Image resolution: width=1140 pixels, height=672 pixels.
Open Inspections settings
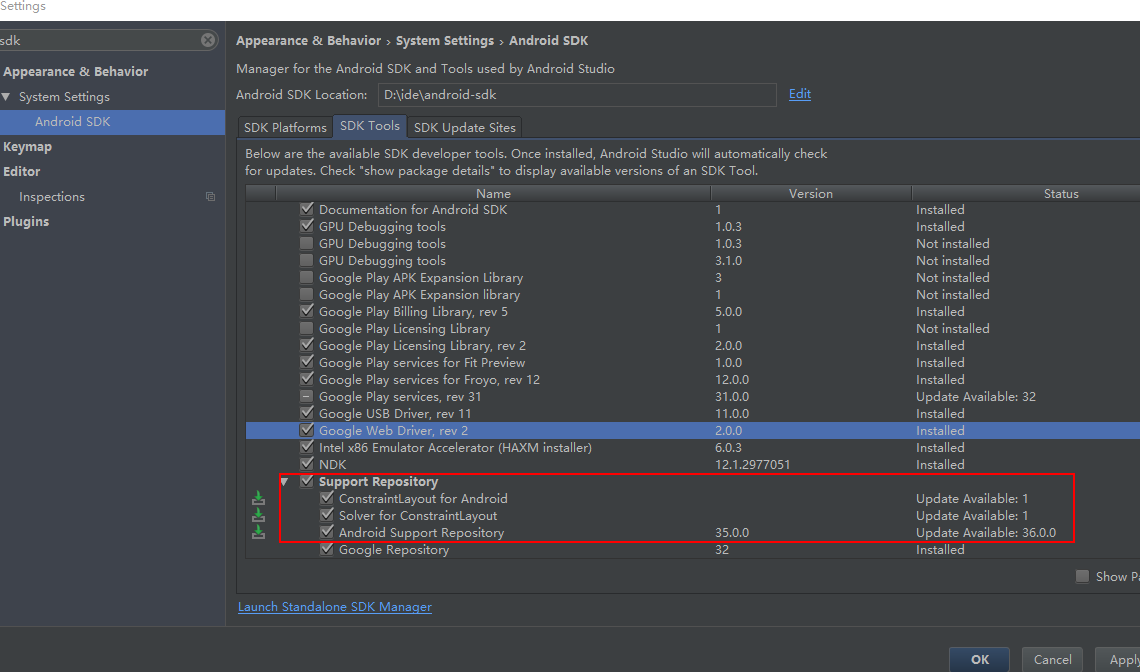coord(52,196)
